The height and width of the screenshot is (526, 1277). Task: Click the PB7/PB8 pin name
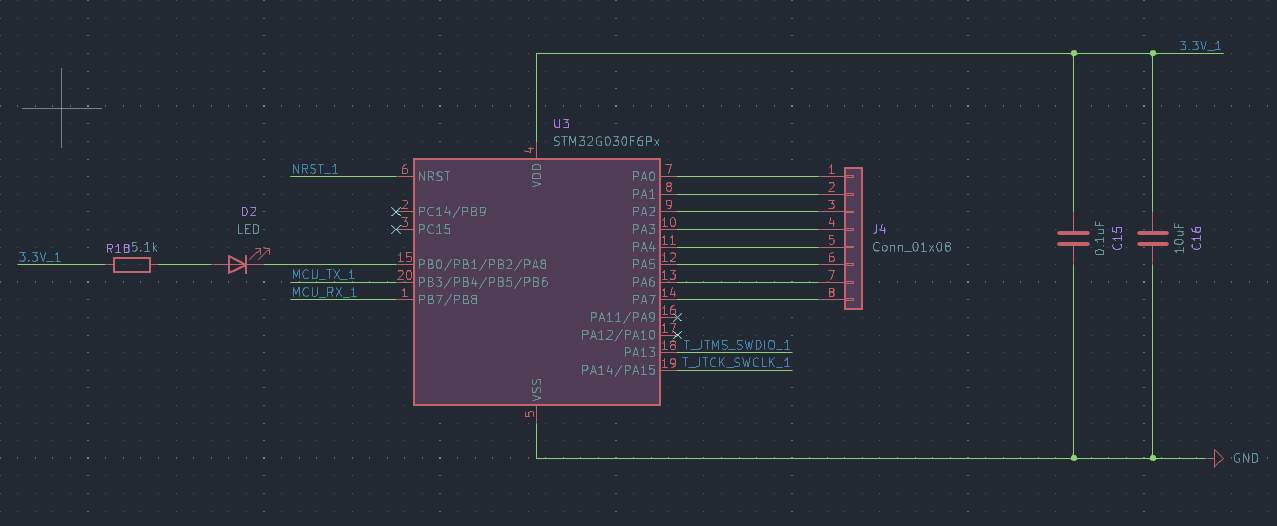pos(448,299)
